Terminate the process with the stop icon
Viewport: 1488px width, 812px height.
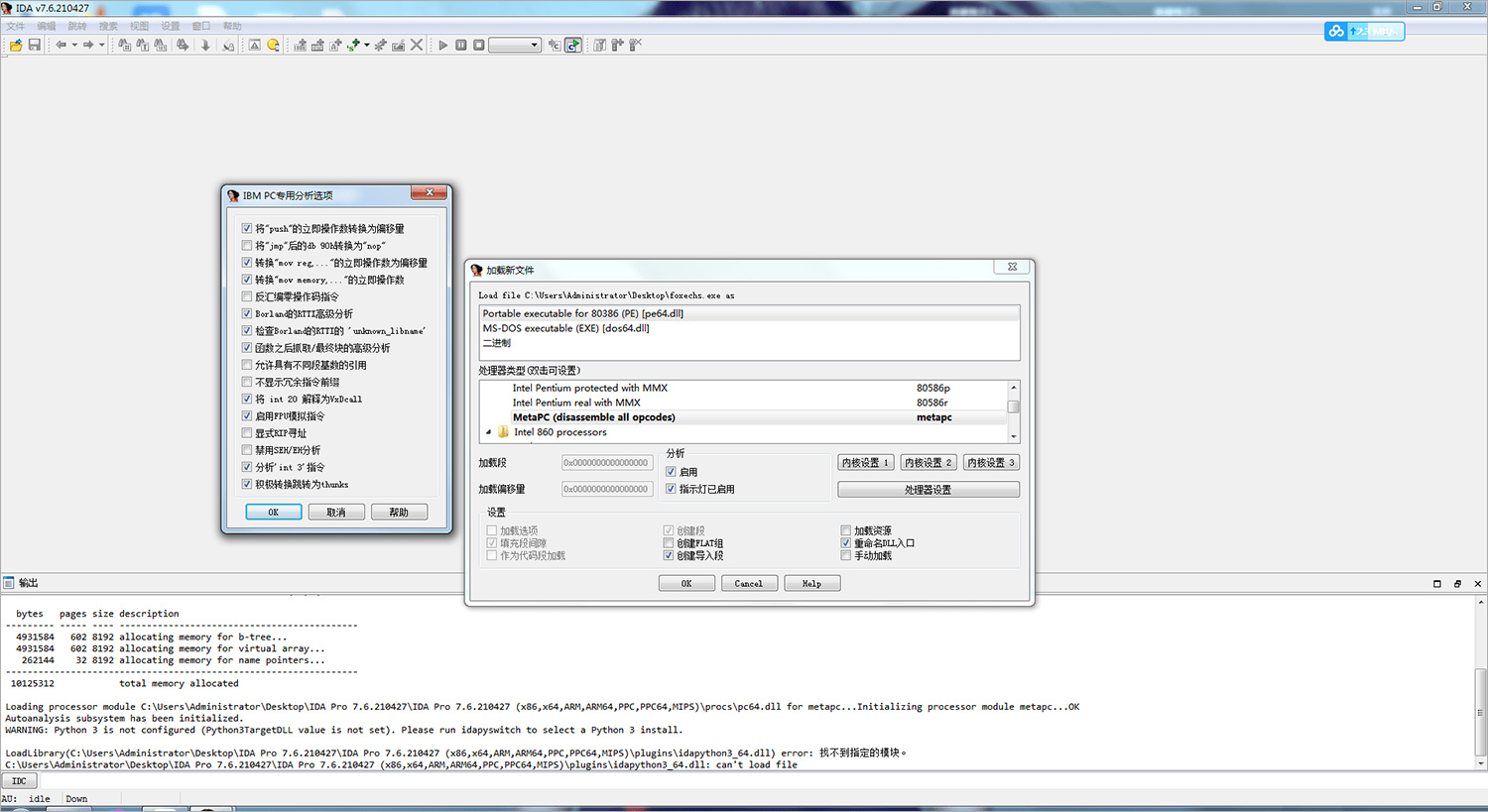479,45
